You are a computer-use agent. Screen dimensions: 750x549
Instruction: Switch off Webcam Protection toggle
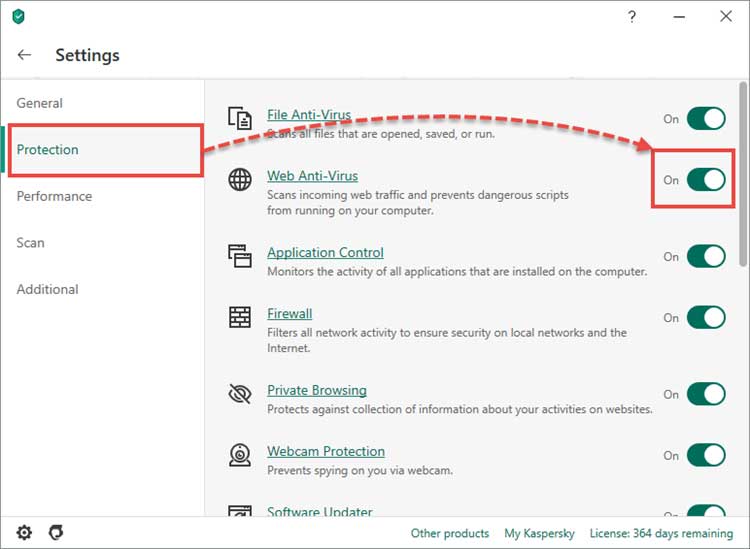pos(706,455)
